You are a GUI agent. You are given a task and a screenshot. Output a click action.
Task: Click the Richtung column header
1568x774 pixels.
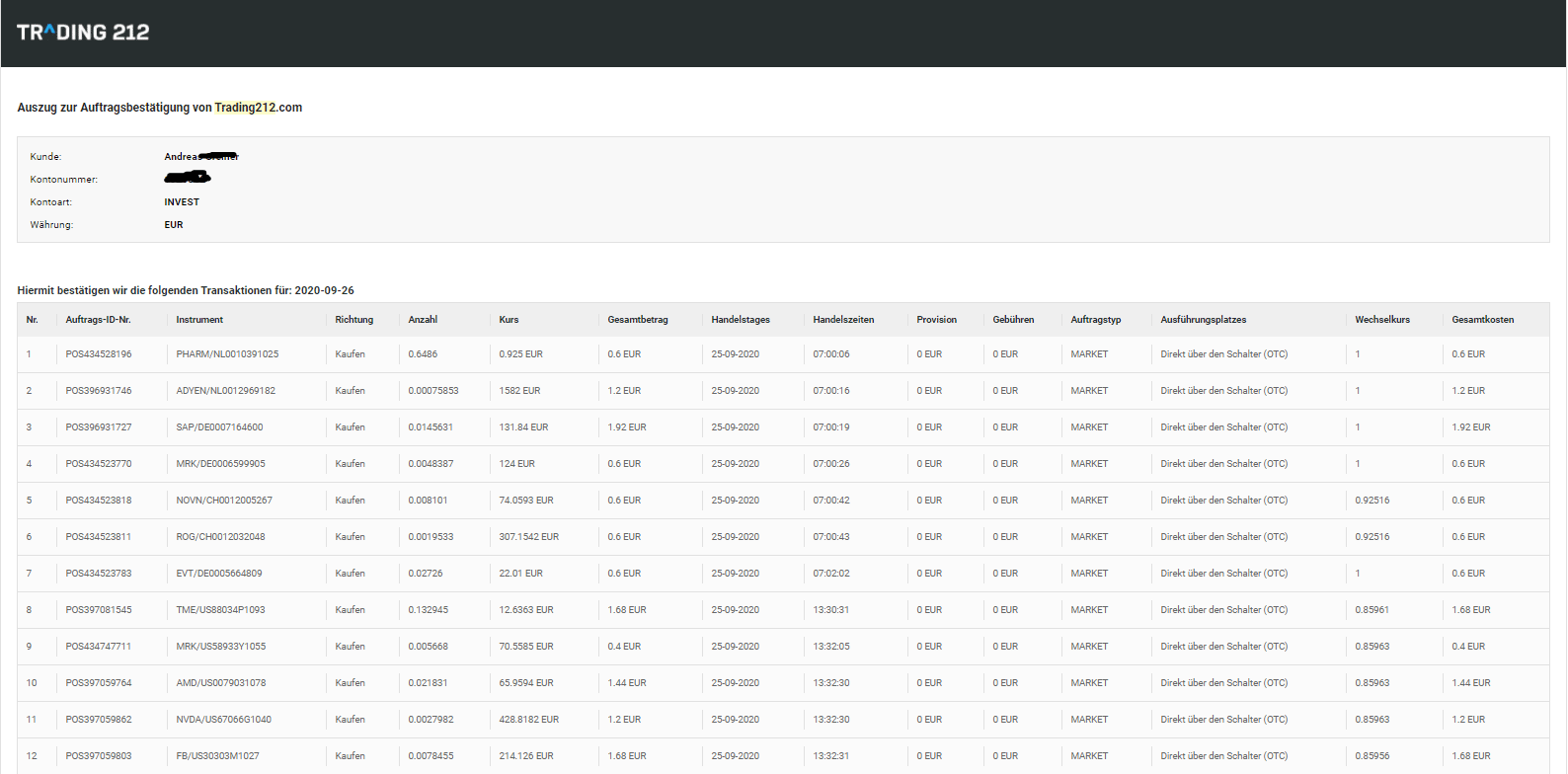(354, 320)
